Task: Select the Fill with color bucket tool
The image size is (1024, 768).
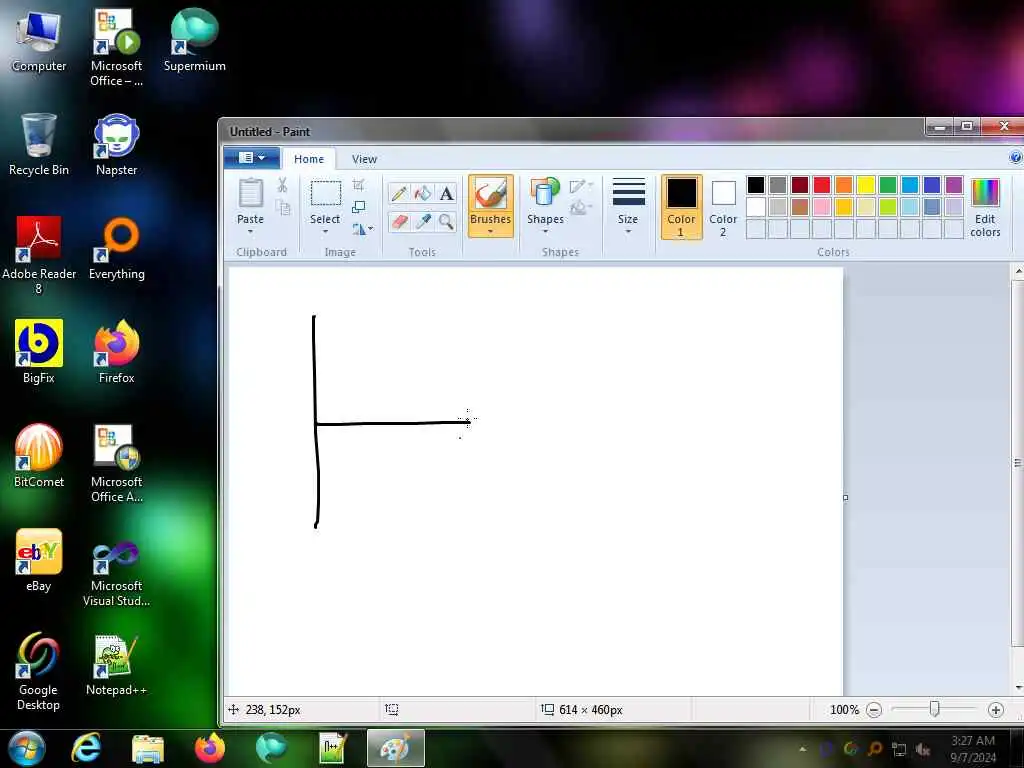Action: [x=423, y=194]
